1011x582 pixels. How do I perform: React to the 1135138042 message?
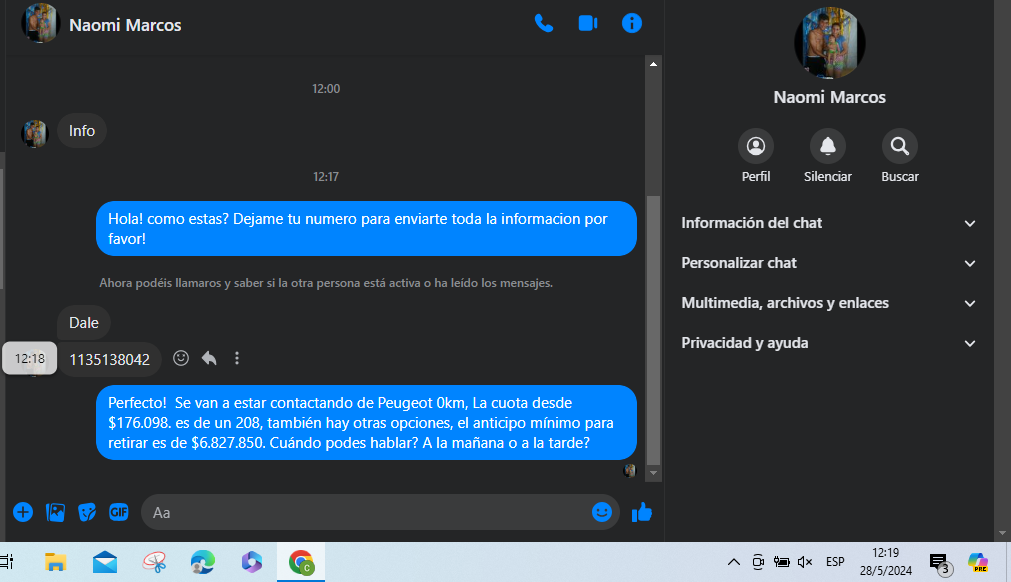181,358
